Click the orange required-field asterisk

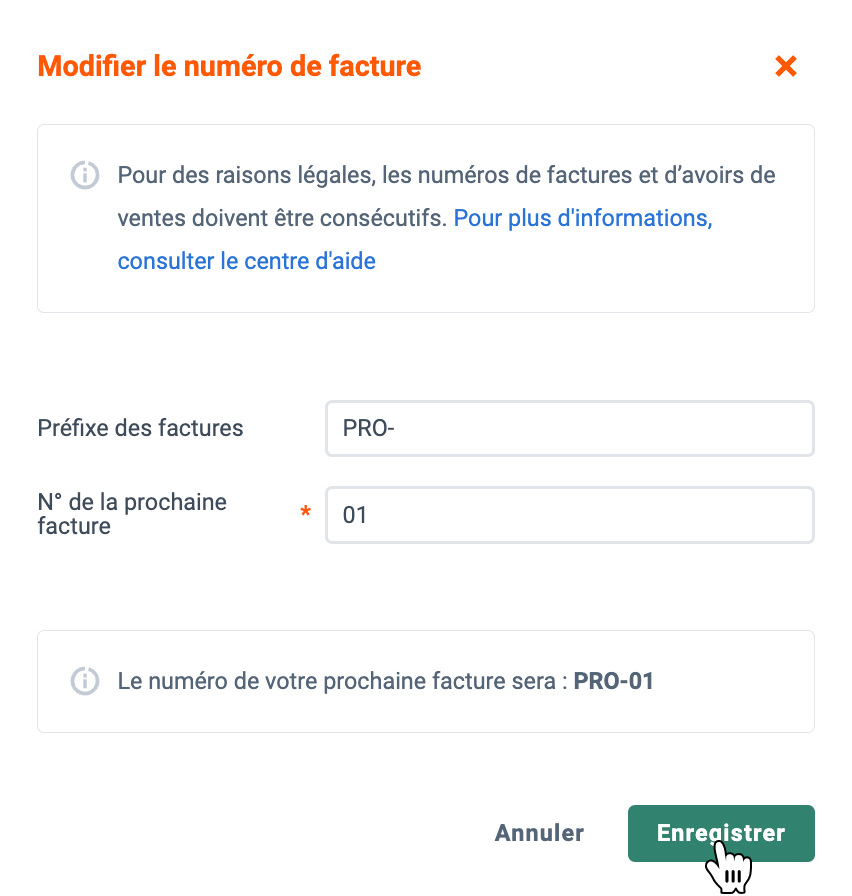coord(306,511)
